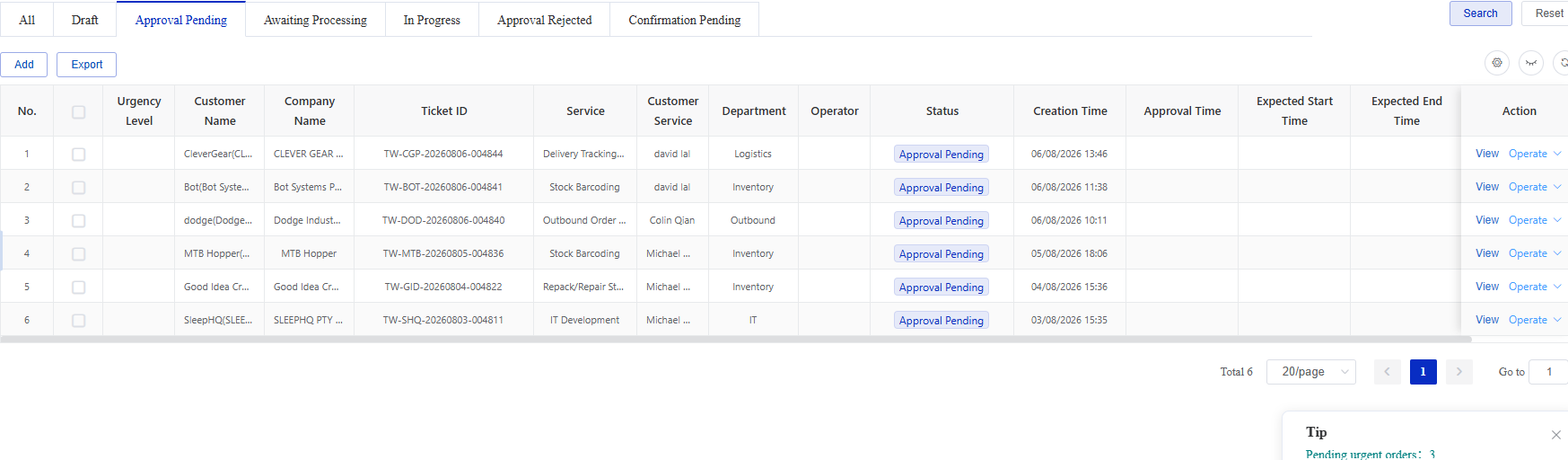Image resolution: width=1568 pixels, height=460 pixels.
Task: View ticket TW-BOT-20260806-004841
Action: 1487,187
